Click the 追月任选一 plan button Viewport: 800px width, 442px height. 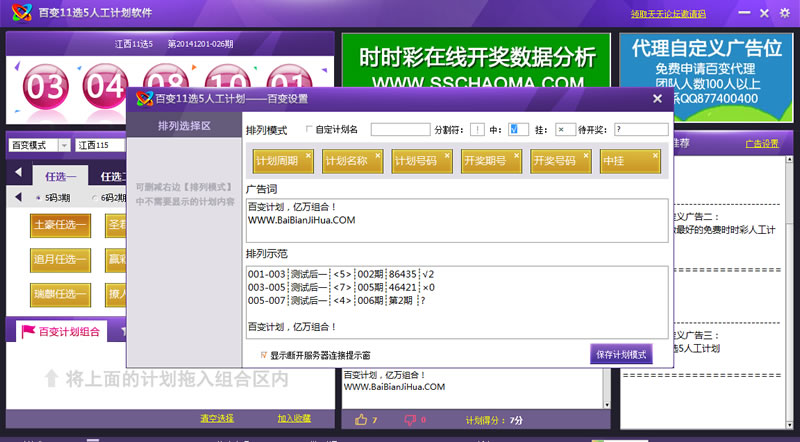click(60, 260)
